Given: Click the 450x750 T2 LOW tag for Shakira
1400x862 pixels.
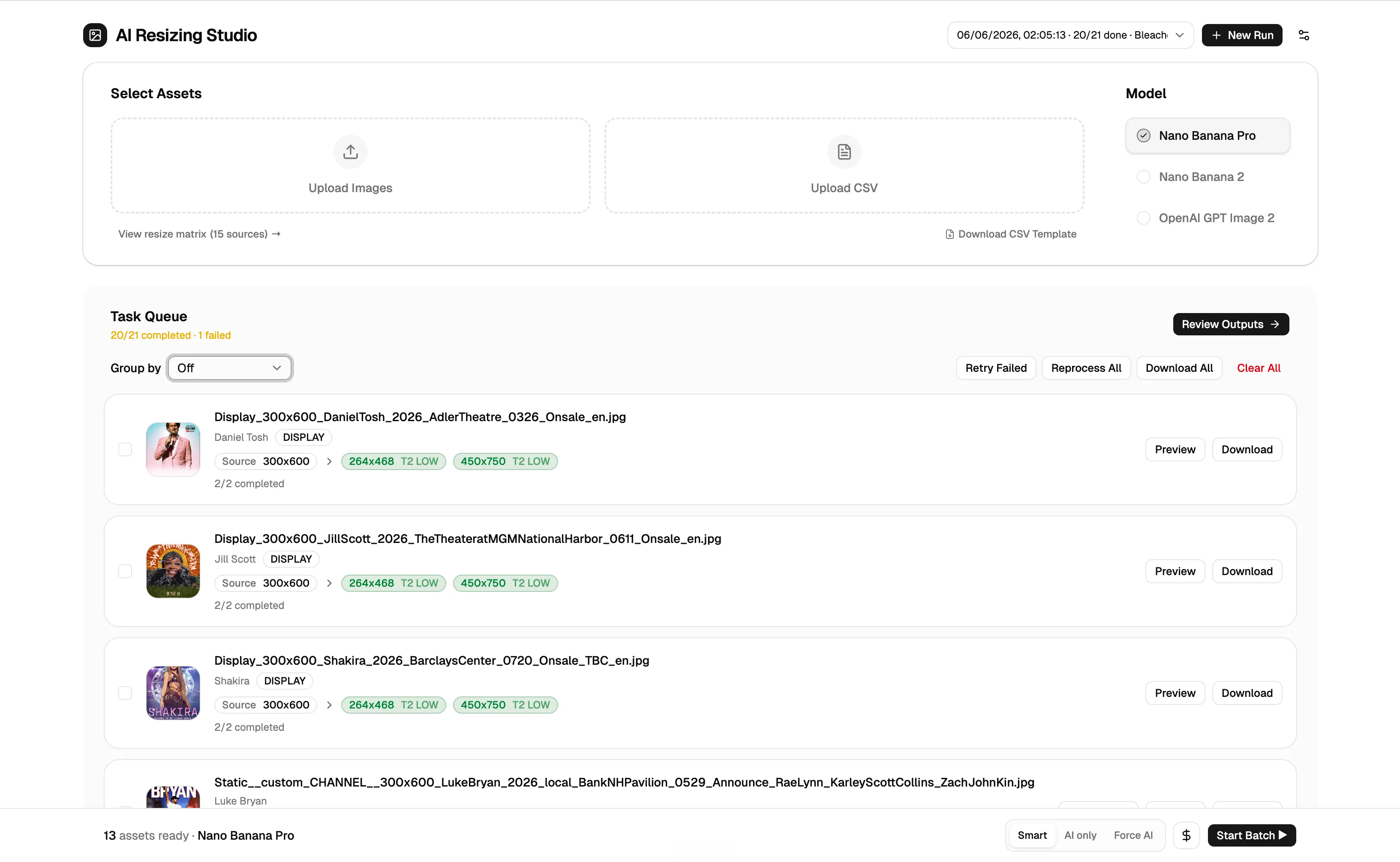Looking at the screenshot, I should click(x=505, y=705).
